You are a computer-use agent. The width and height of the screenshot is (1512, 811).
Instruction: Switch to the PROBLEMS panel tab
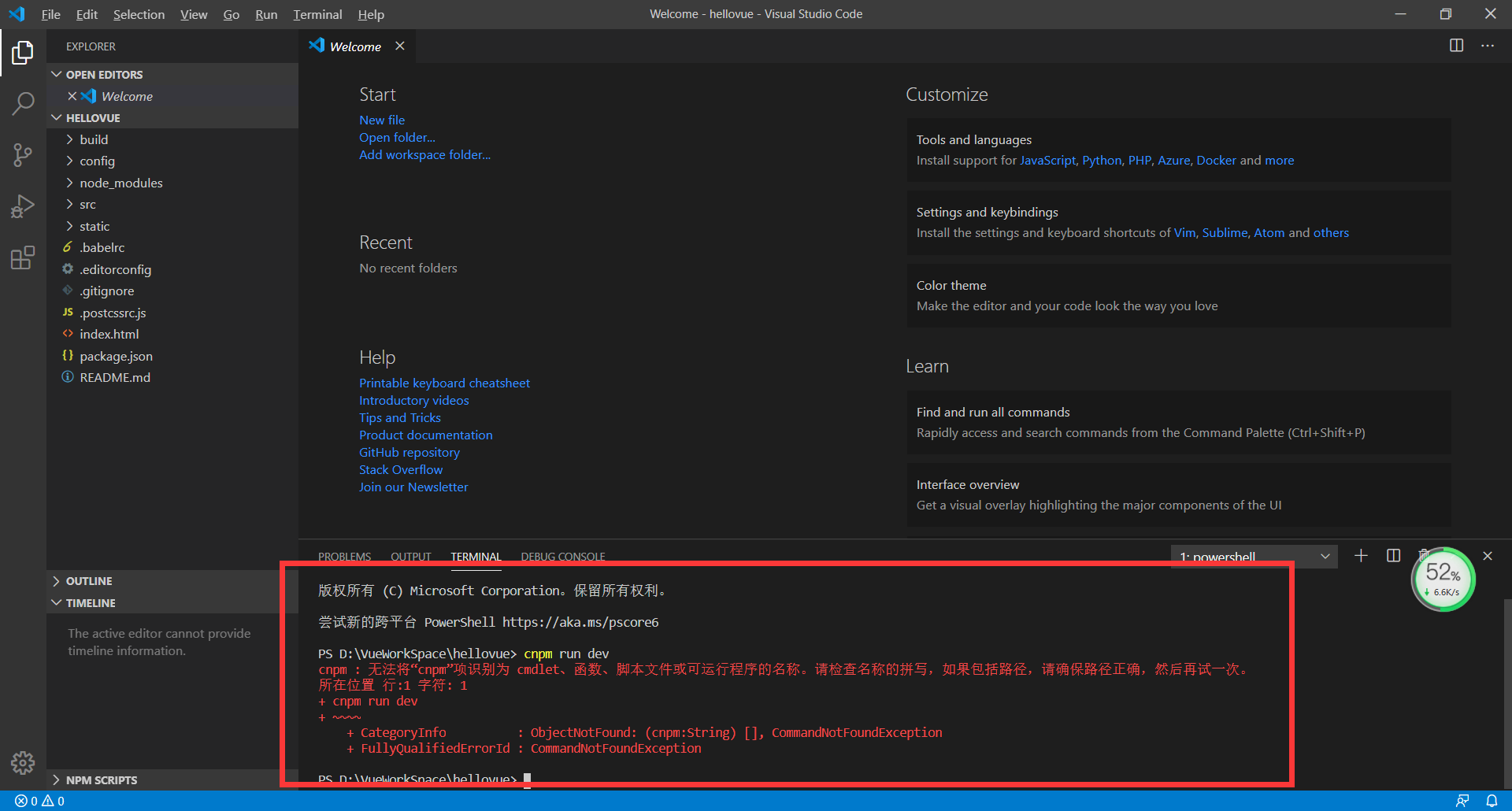[344, 557]
